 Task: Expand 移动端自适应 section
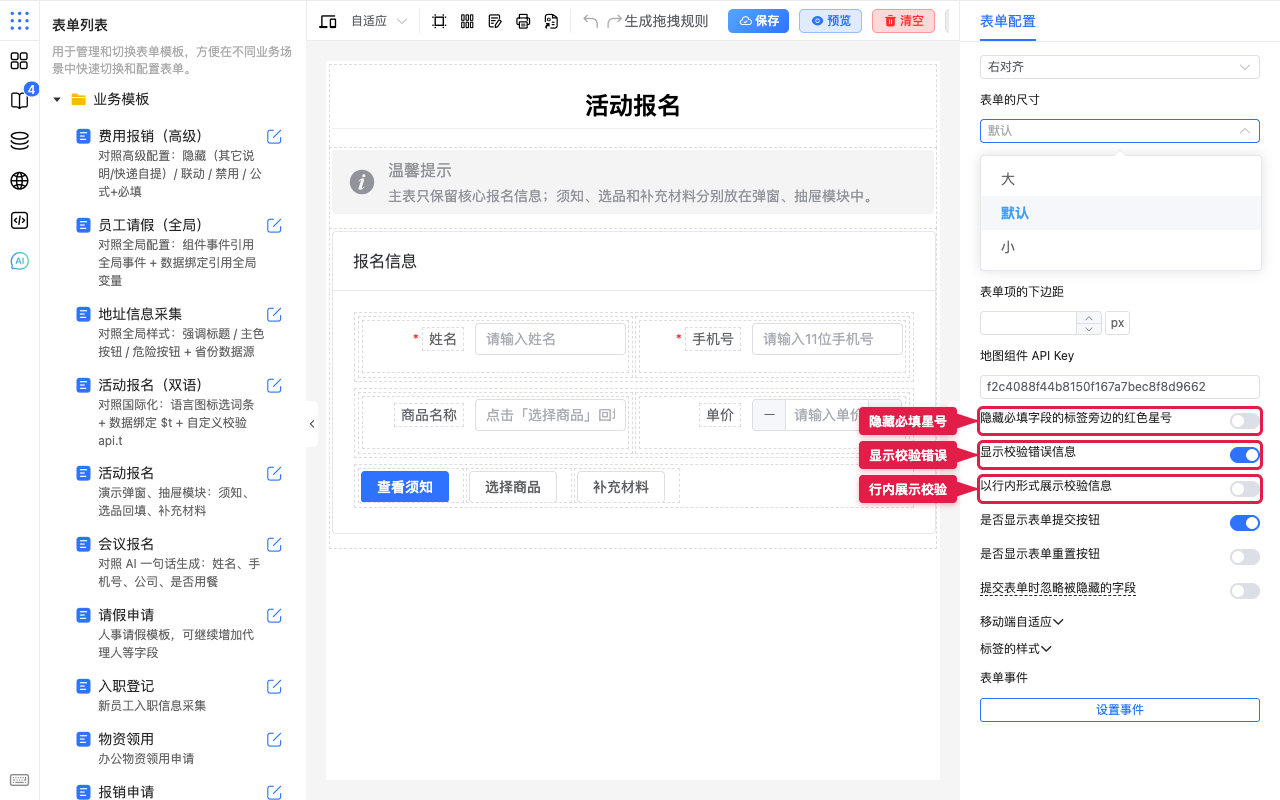pos(1022,622)
